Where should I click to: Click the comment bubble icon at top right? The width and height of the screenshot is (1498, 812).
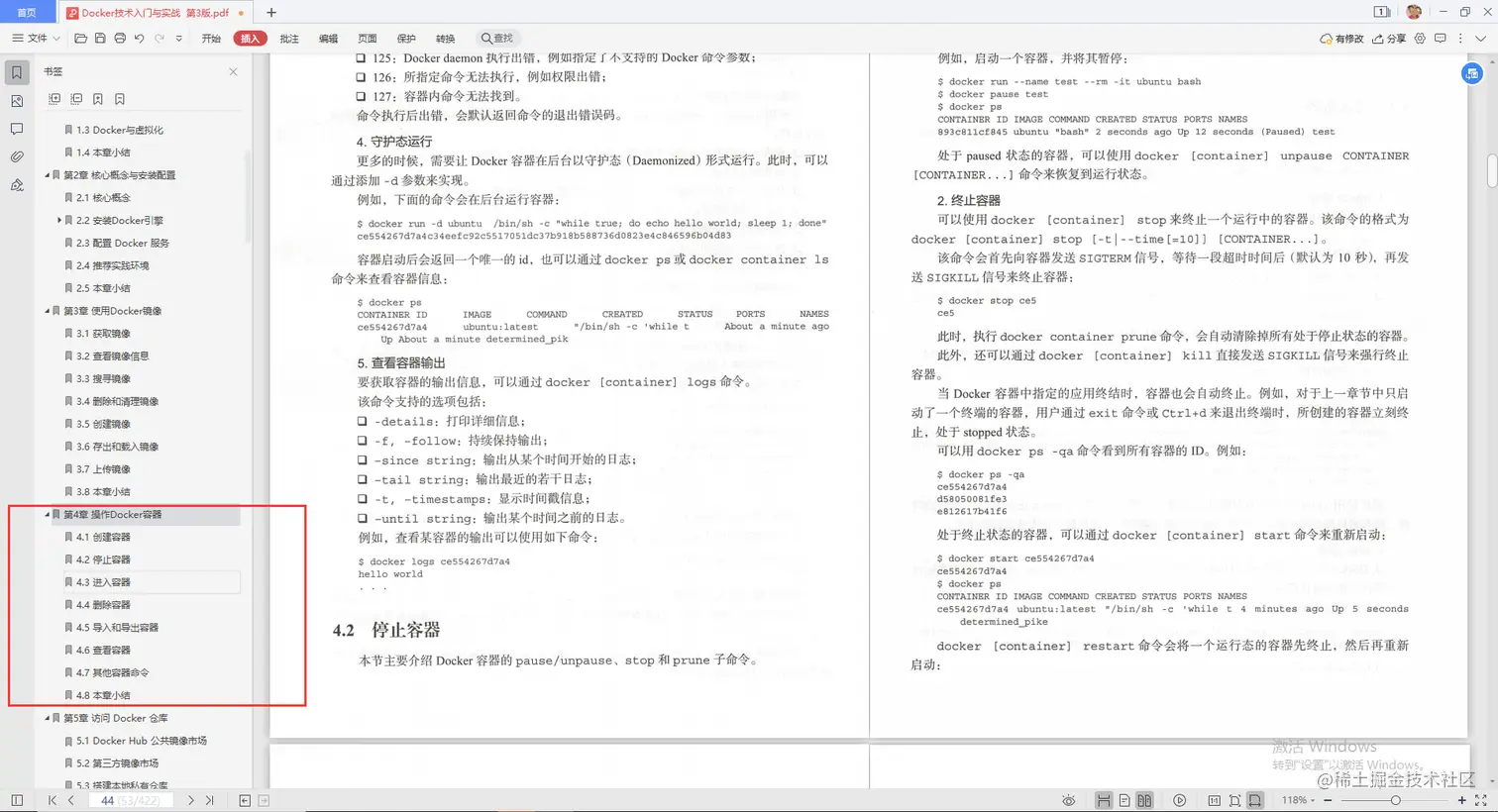tap(1443, 38)
